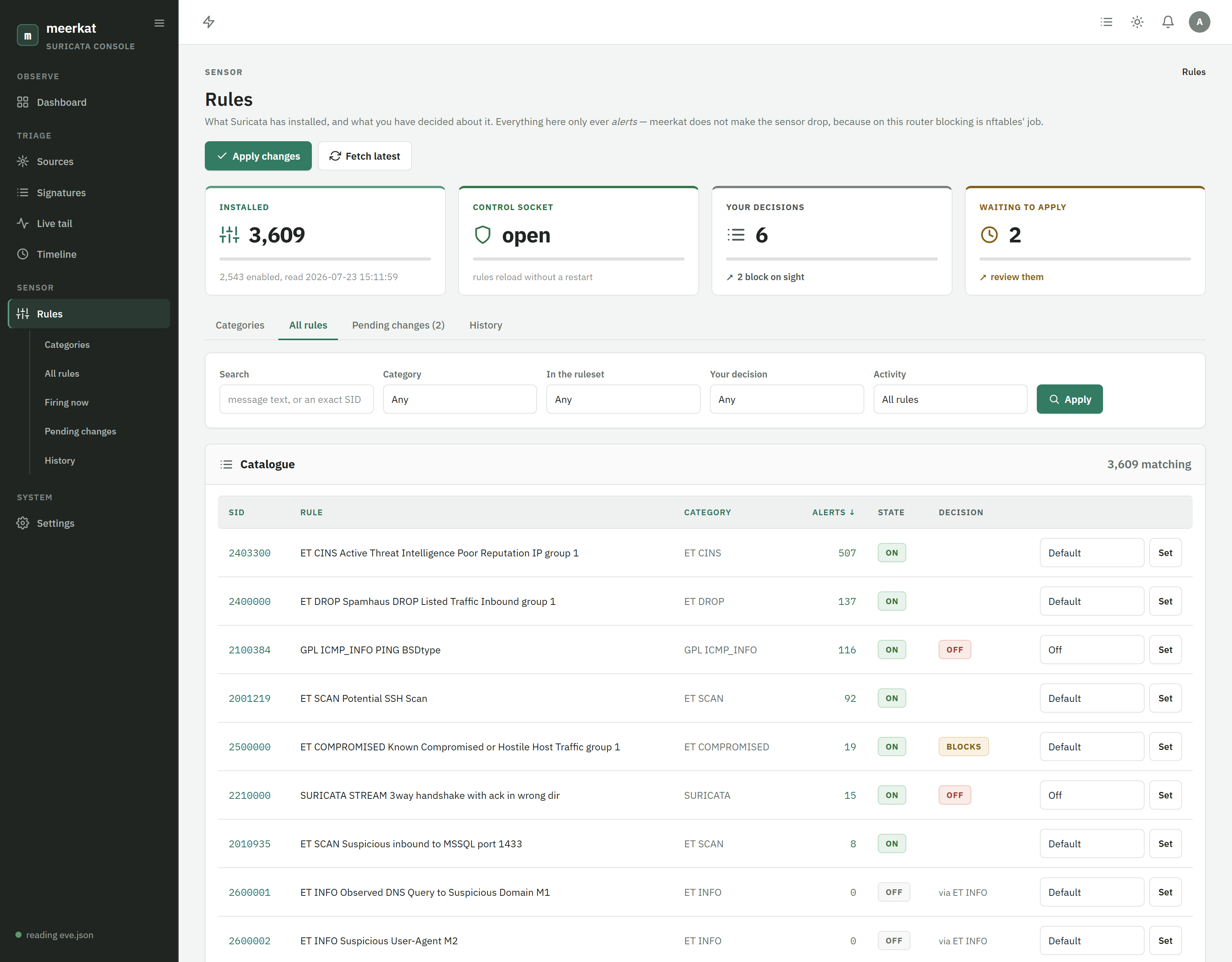Image resolution: width=1232 pixels, height=962 pixels.
Task: Click the meerkat logo icon
Action: point(28,35)
